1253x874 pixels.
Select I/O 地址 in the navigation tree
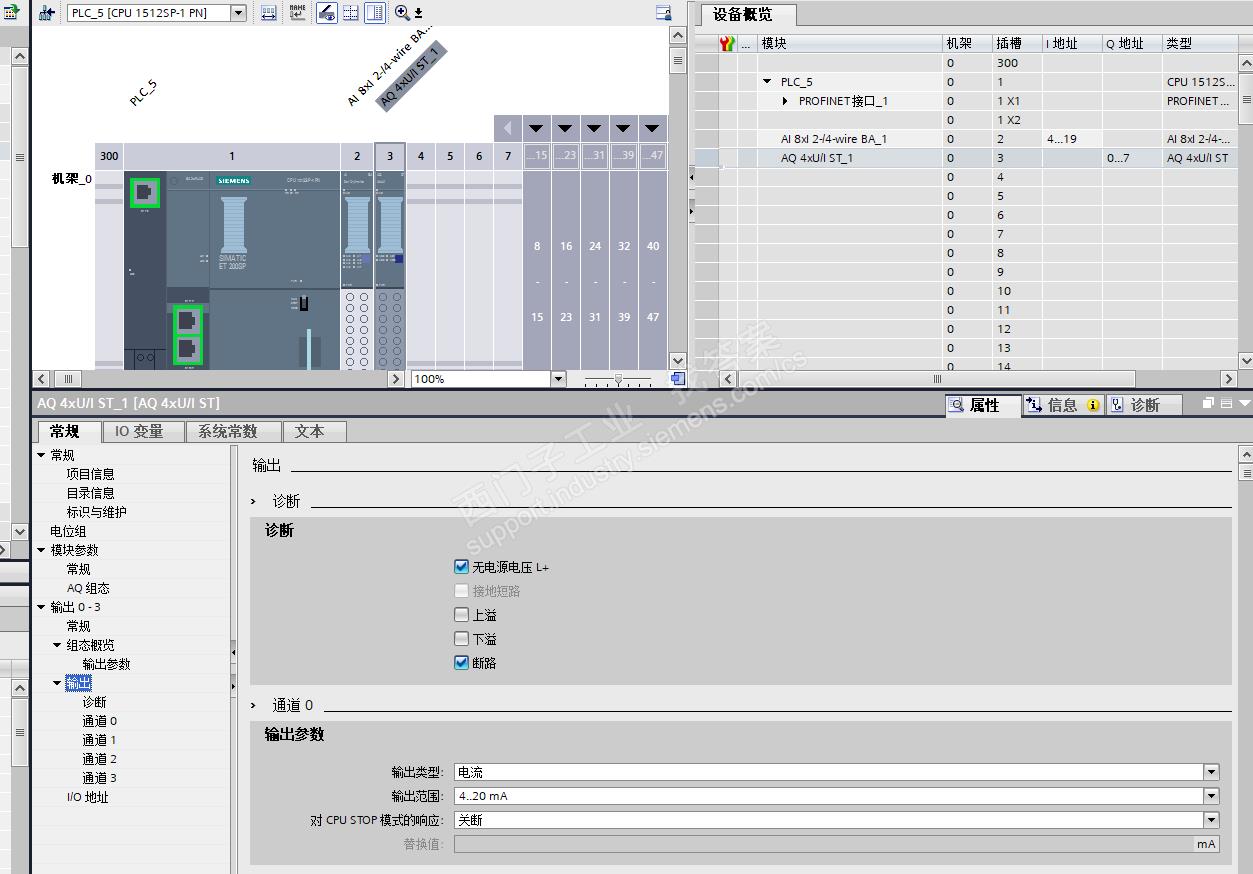(x=87, y=797)
